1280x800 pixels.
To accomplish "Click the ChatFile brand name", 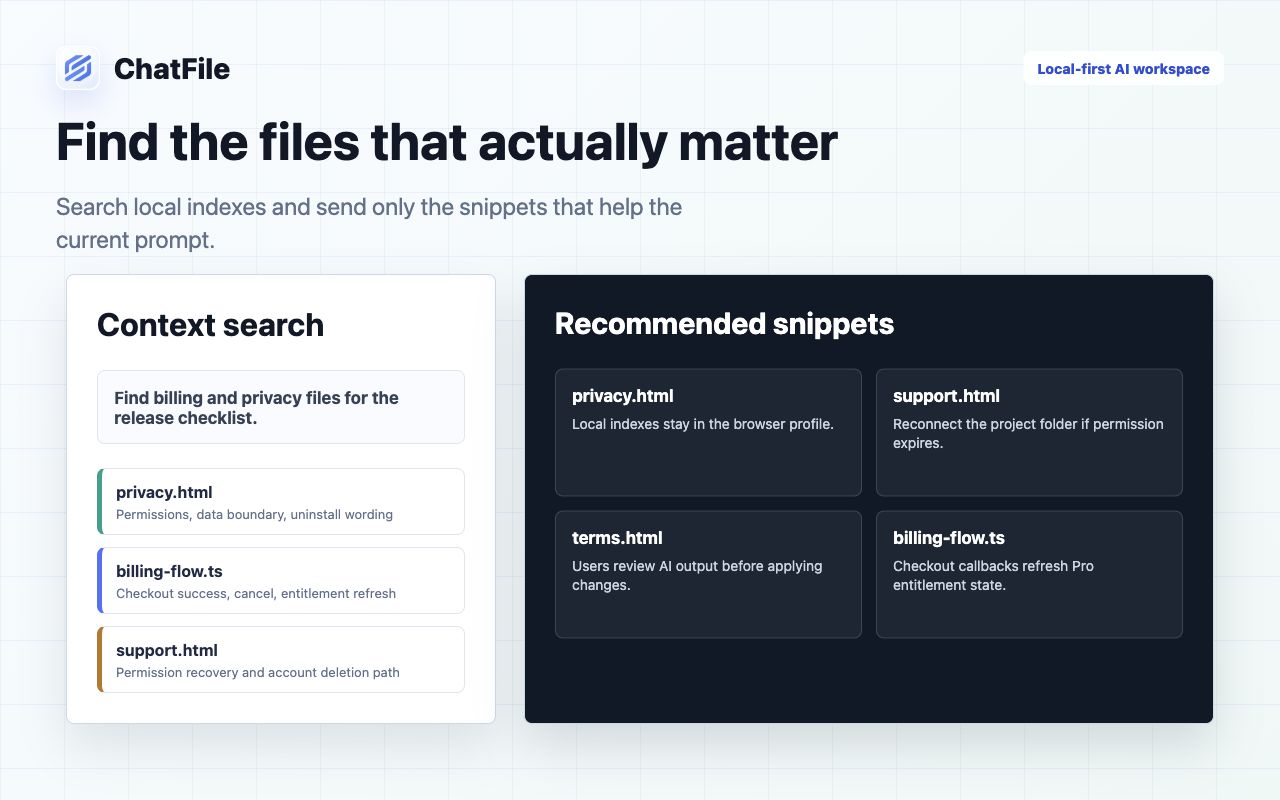I will click(172, 69).
